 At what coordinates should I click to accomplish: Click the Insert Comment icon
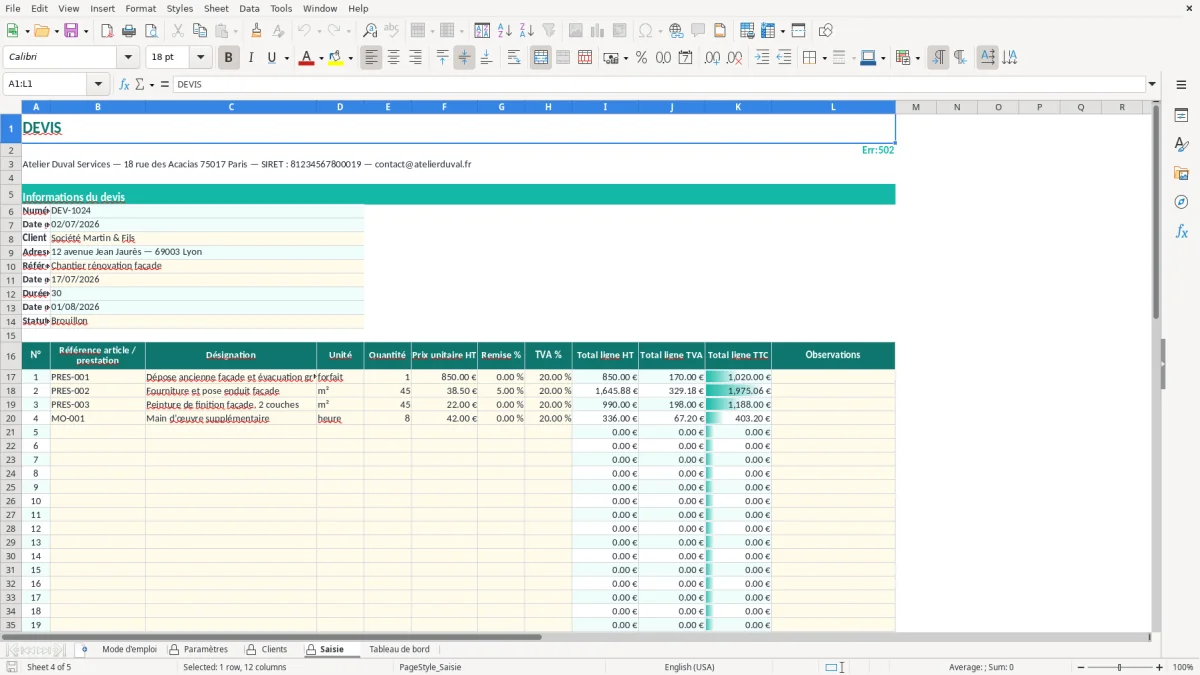(698, 31)
